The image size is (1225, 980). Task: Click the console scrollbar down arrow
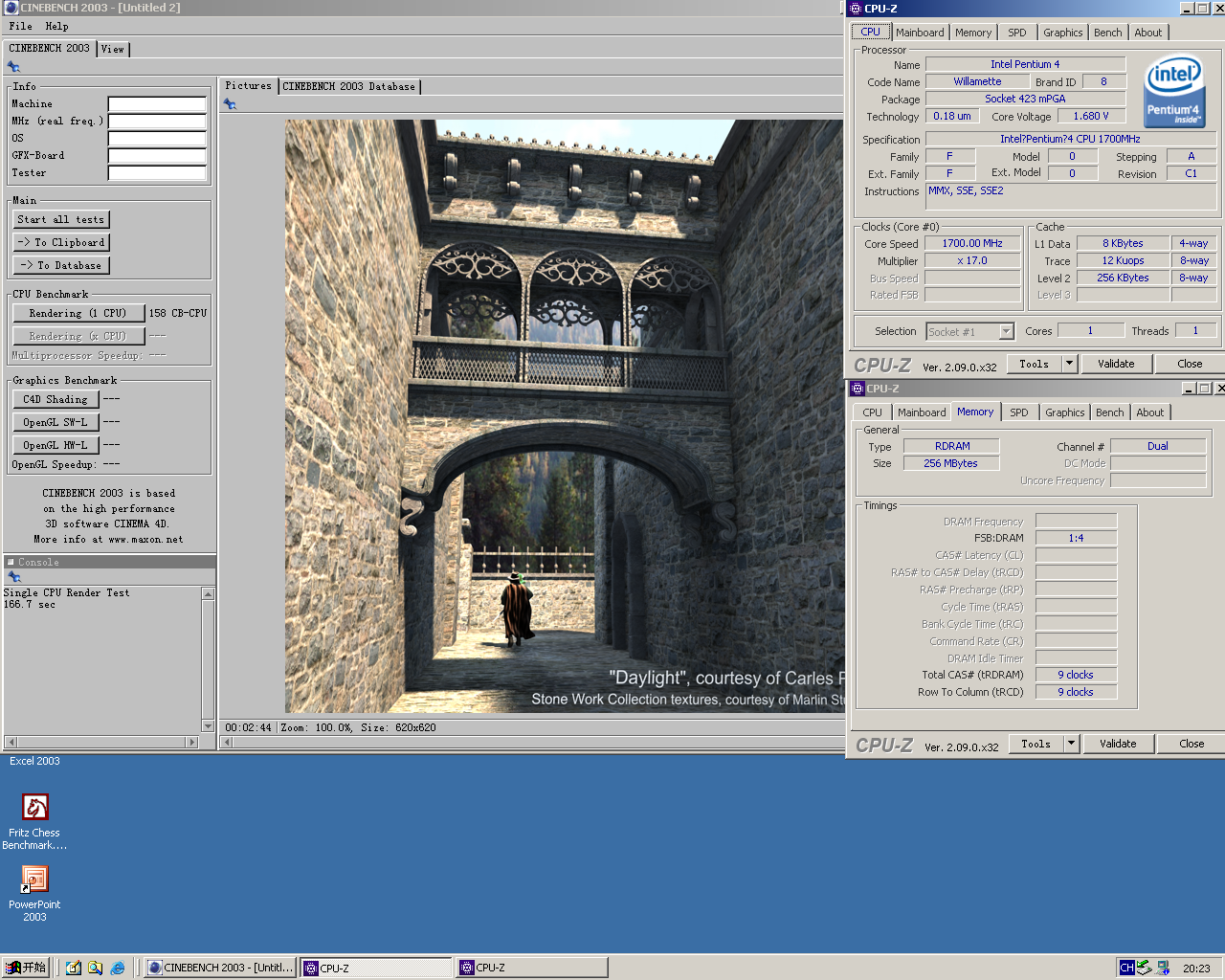[x=208, y=726]
